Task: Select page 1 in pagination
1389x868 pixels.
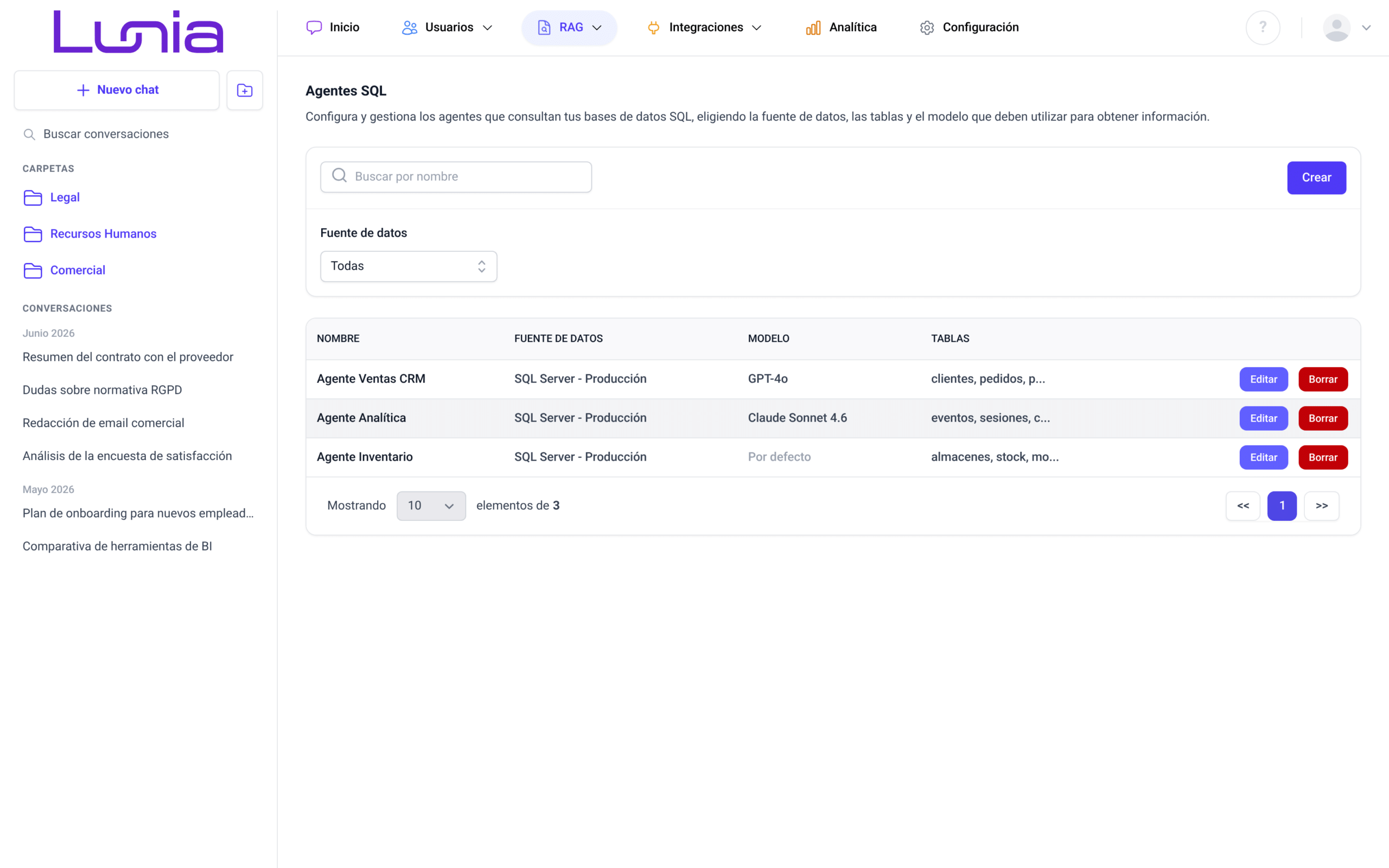Action: pyautogui.click(x=1282, y=506)
